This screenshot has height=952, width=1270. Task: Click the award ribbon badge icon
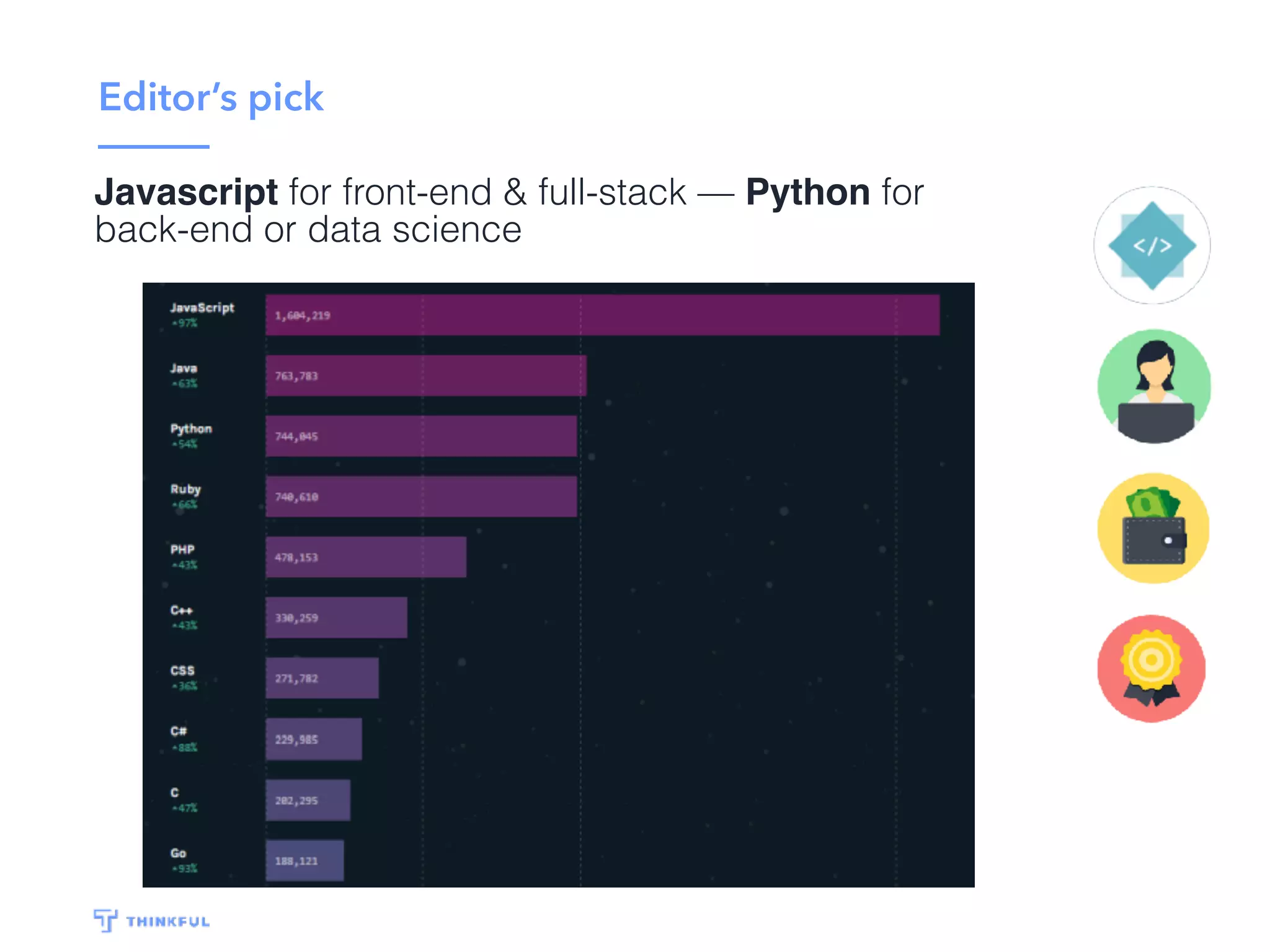tap(1152, 669)
